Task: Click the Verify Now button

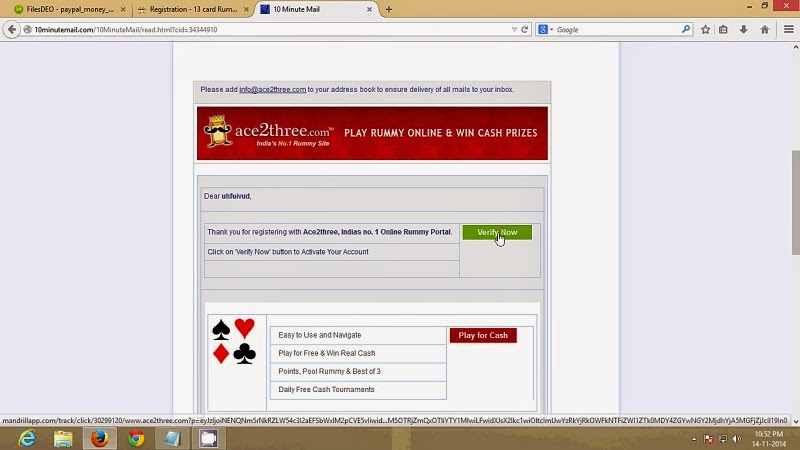Action: coord(497,232)
